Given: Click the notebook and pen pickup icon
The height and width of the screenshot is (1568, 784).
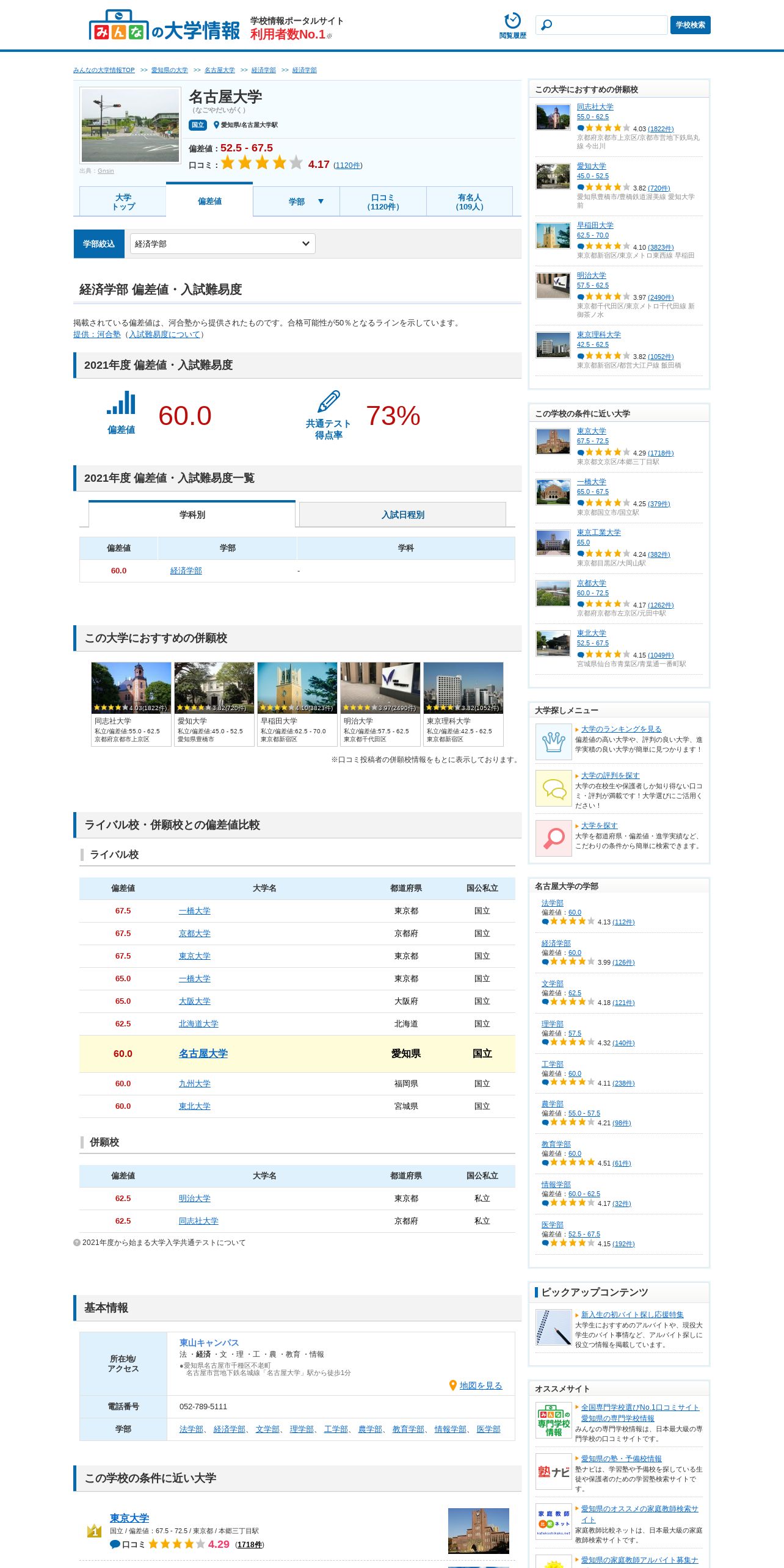Looking at the screenshot, I should pos(554,1327).
